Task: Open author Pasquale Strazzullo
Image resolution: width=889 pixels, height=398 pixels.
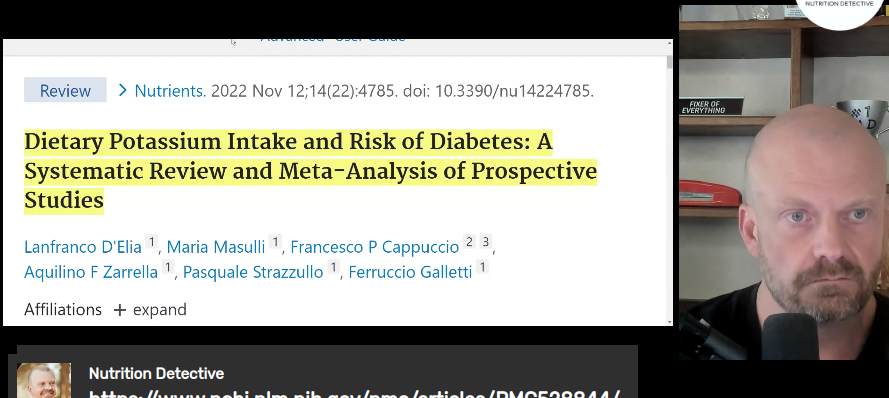Action: coord(253,272)
